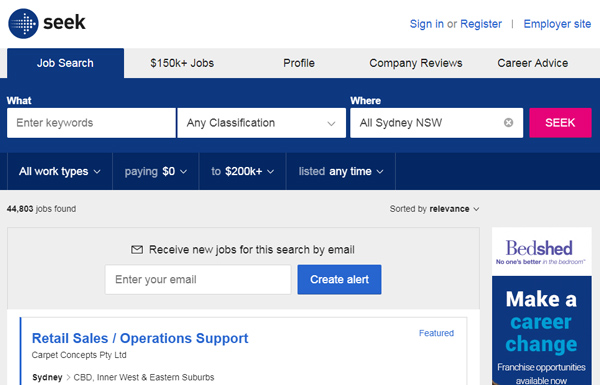This screenshot has height=385, width=600.
Task: Open Retail Sales / Operations Support job listing
Action: point(140,338)
